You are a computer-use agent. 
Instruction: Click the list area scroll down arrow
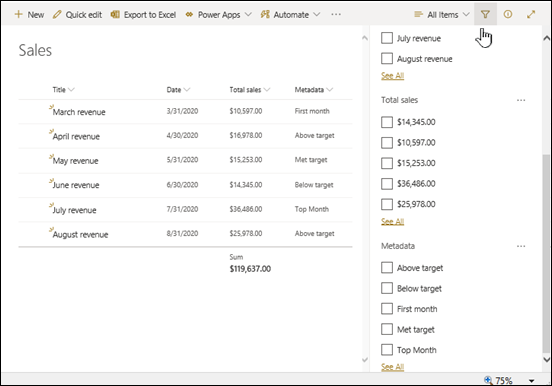pos(365,360)
